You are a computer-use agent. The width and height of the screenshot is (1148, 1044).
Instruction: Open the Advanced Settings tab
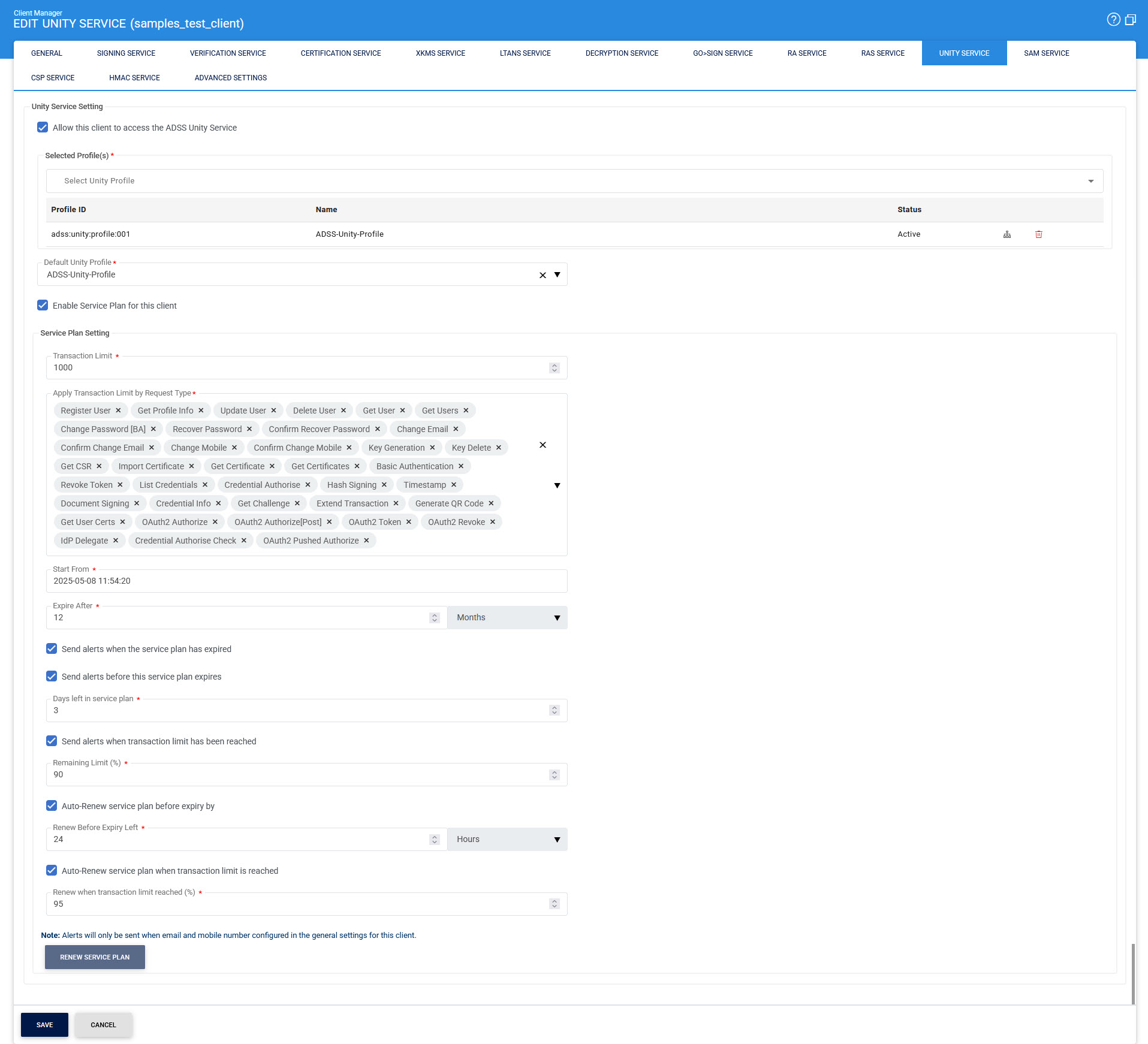(x=231, y=78)
